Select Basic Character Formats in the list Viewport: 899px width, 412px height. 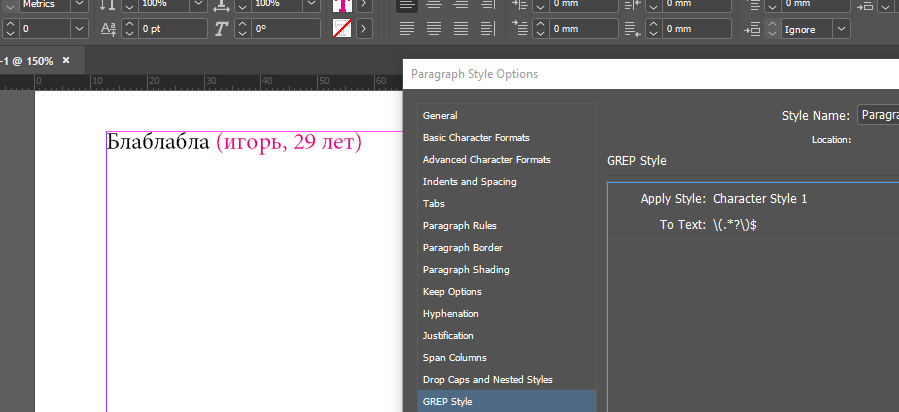(x=476, y=138)
